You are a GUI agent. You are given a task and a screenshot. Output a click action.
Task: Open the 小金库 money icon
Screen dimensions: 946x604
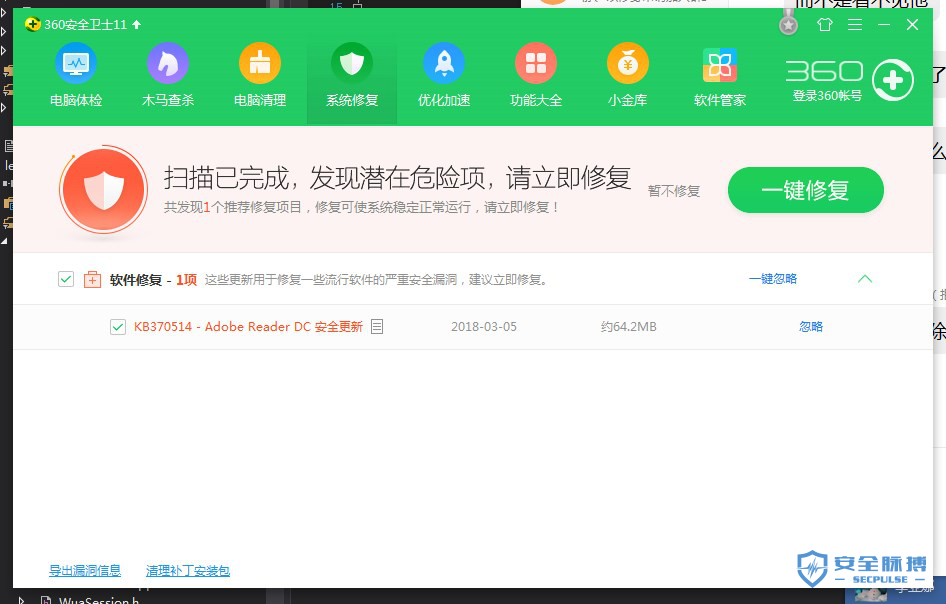click(627, 74)
